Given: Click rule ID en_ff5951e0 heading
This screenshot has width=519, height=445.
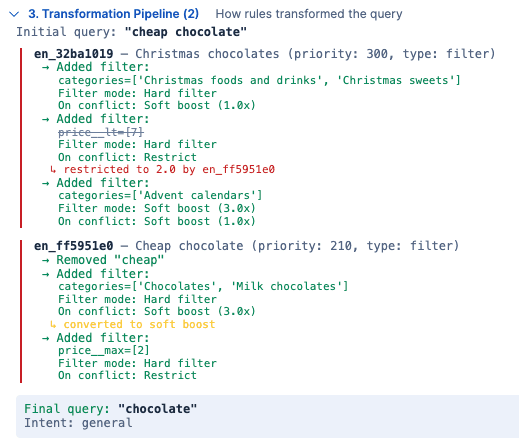Looking at the screenshot, I should coord(73,246).
